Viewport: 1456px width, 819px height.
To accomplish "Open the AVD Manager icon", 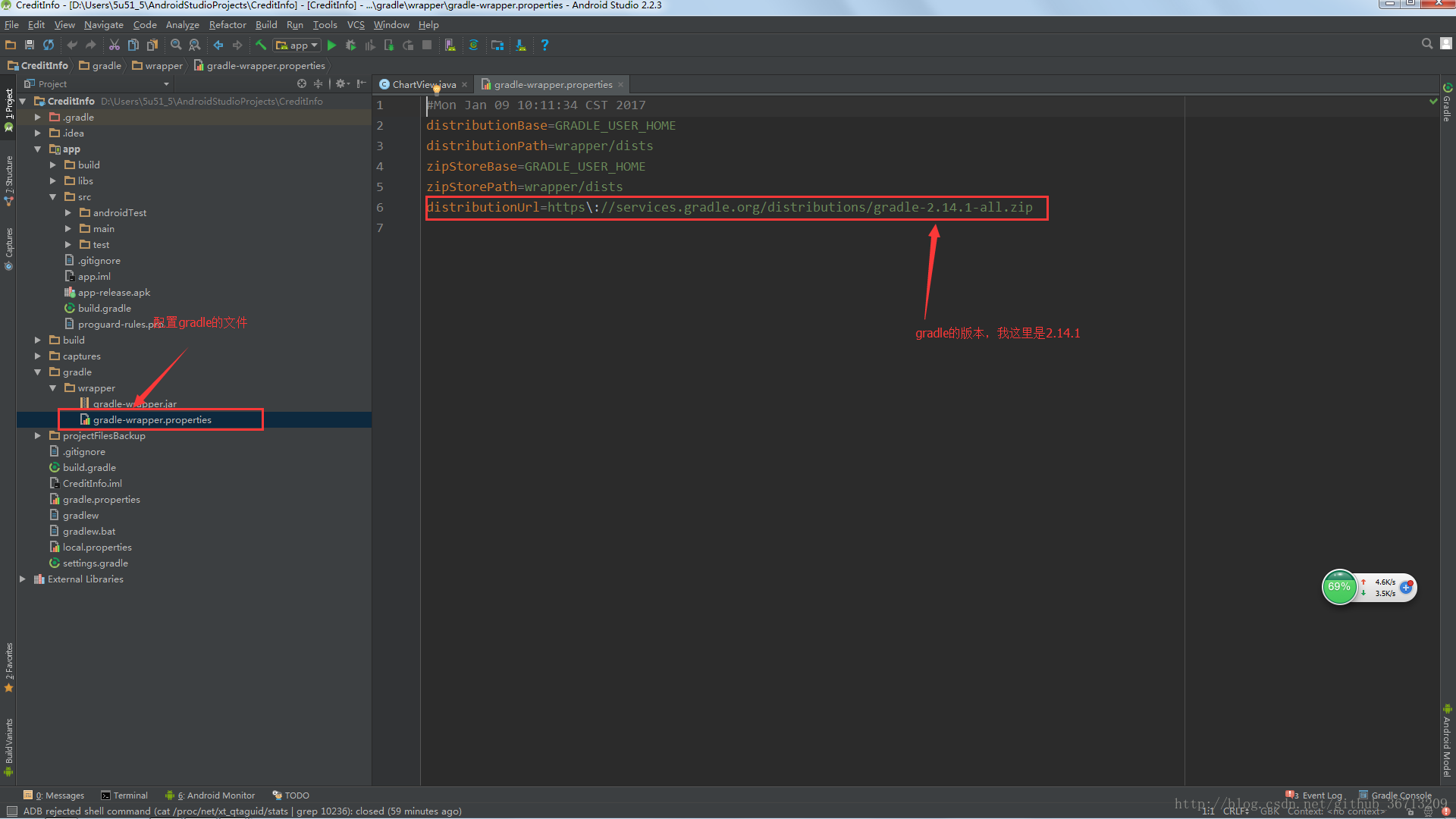I will 450,45.
